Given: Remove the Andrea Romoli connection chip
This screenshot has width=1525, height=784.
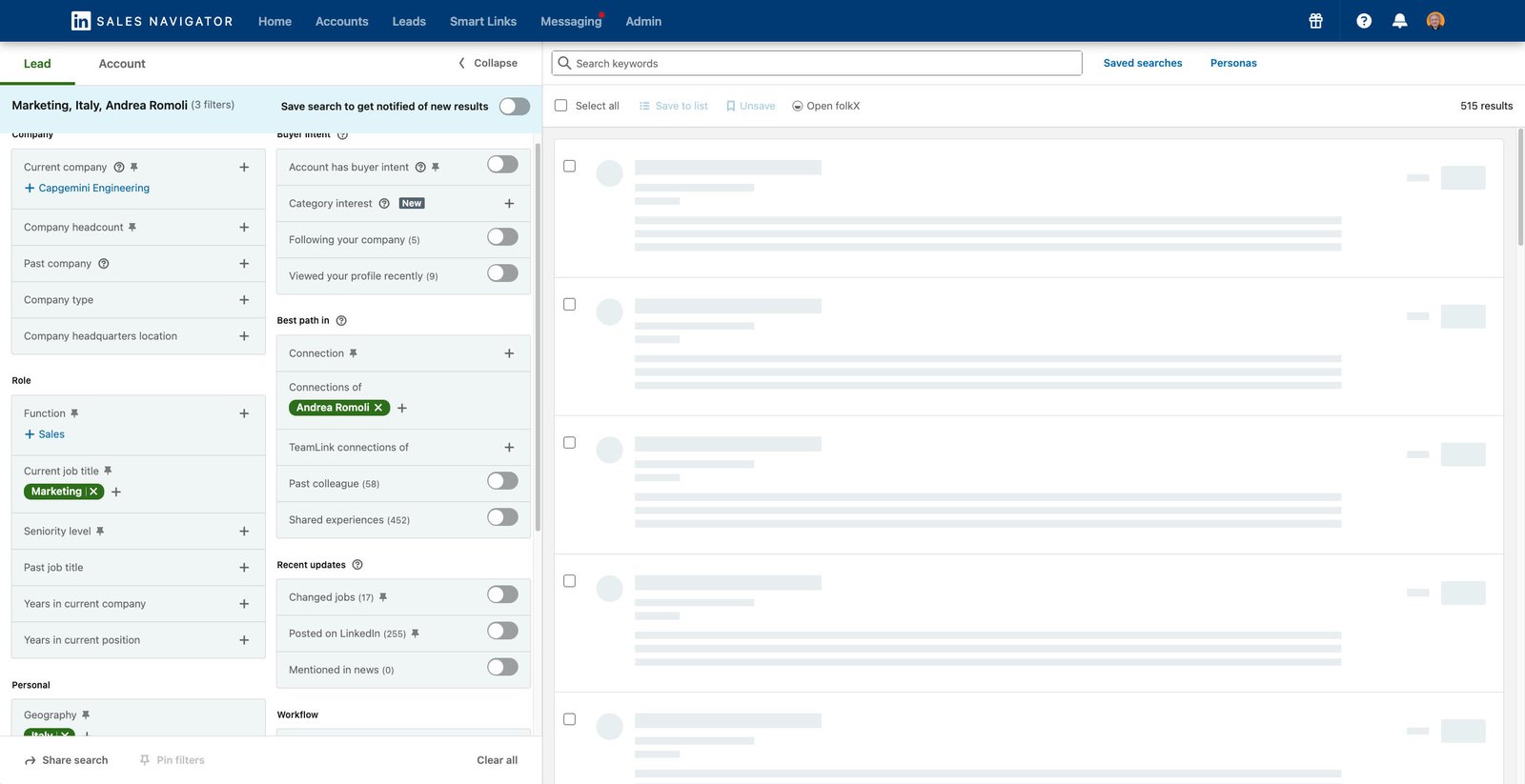Looking at the screenshot, I should coord(378,408).
